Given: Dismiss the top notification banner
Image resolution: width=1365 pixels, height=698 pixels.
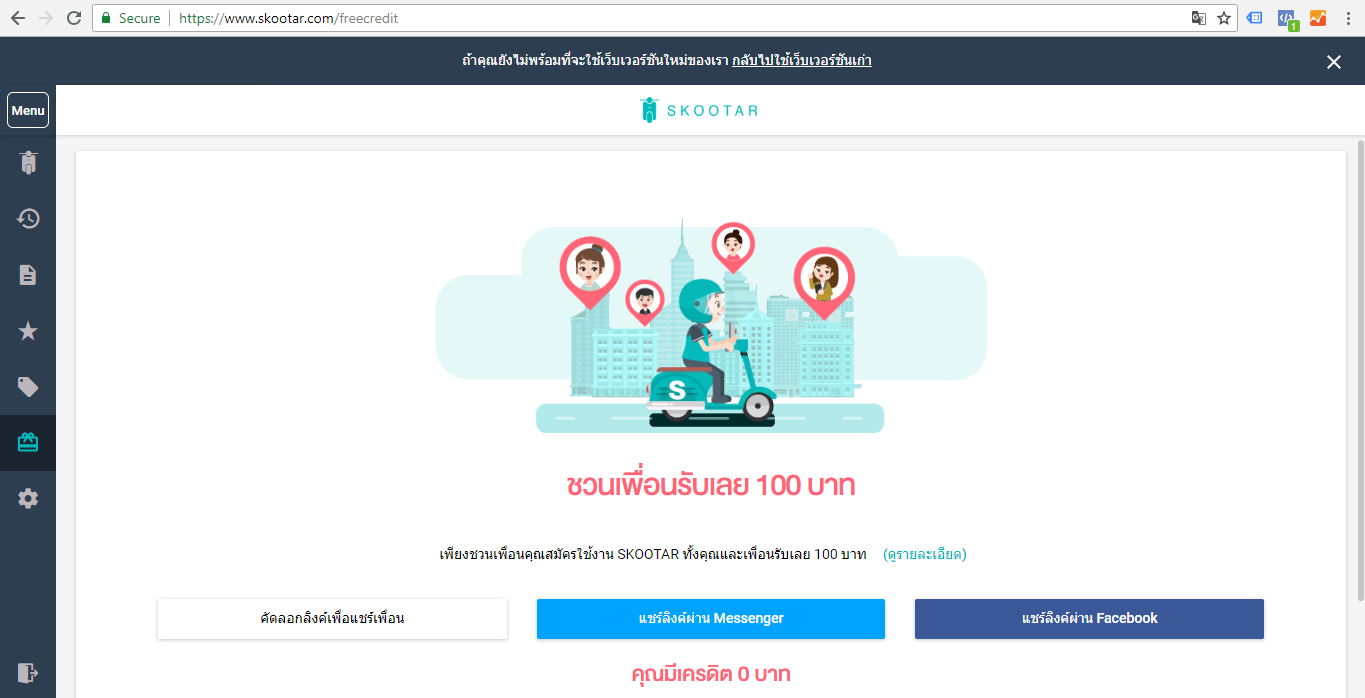Looking at the screenshot, I should 1333,62.
